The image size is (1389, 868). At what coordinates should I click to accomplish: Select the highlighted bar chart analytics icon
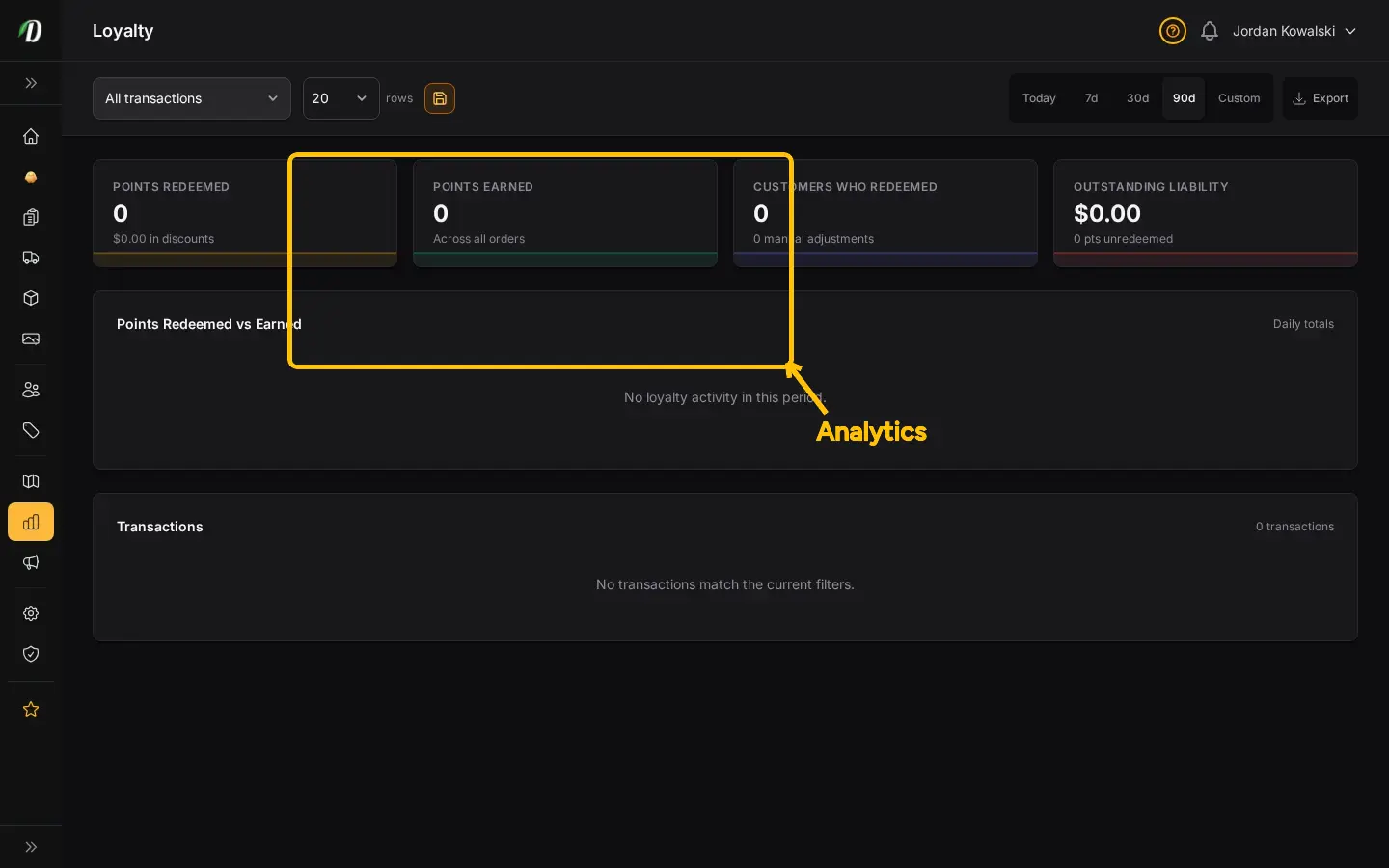click(31, 522)
